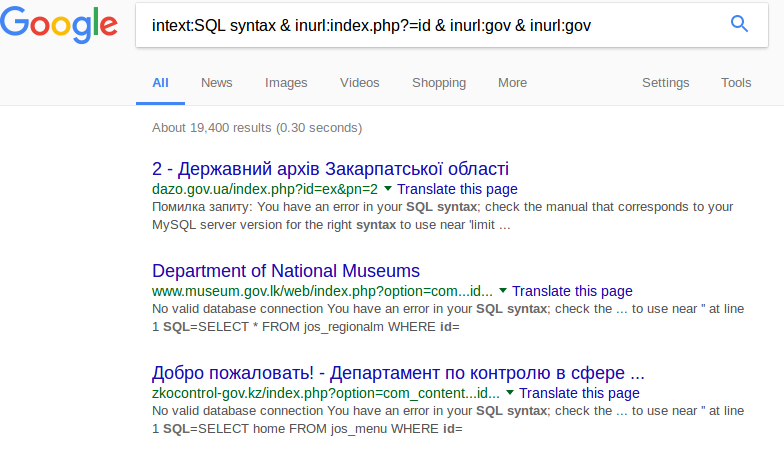Click the snippet with jos_menu WHERE id=
The height and width of the screenshot is (458, 784).
coord(448,420)
